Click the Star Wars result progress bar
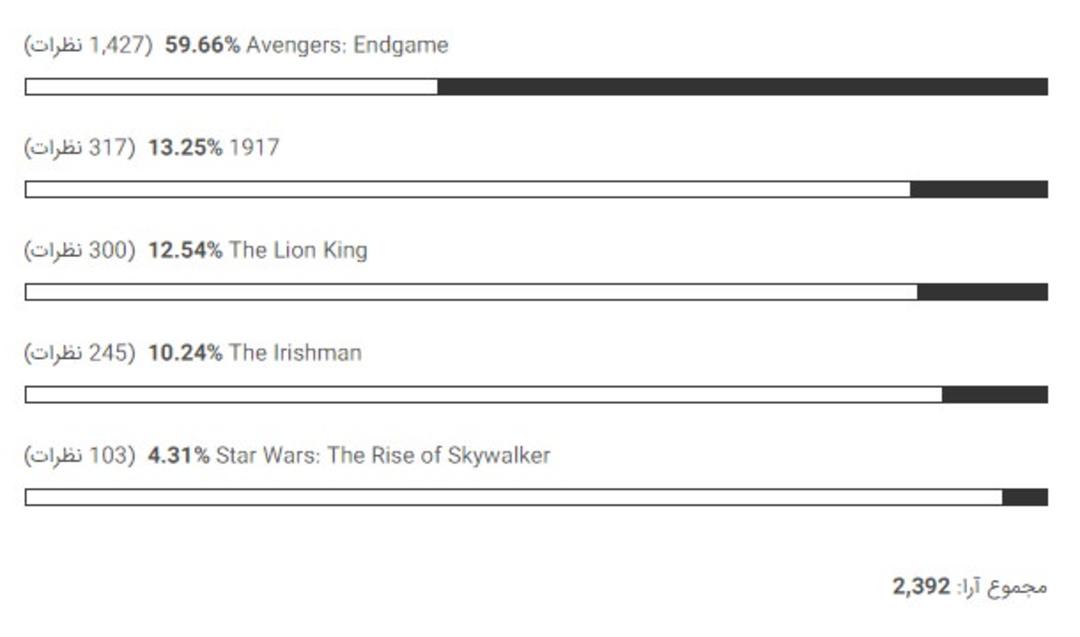The height and width of the screenshot is (637, 1080). (536, 497)
